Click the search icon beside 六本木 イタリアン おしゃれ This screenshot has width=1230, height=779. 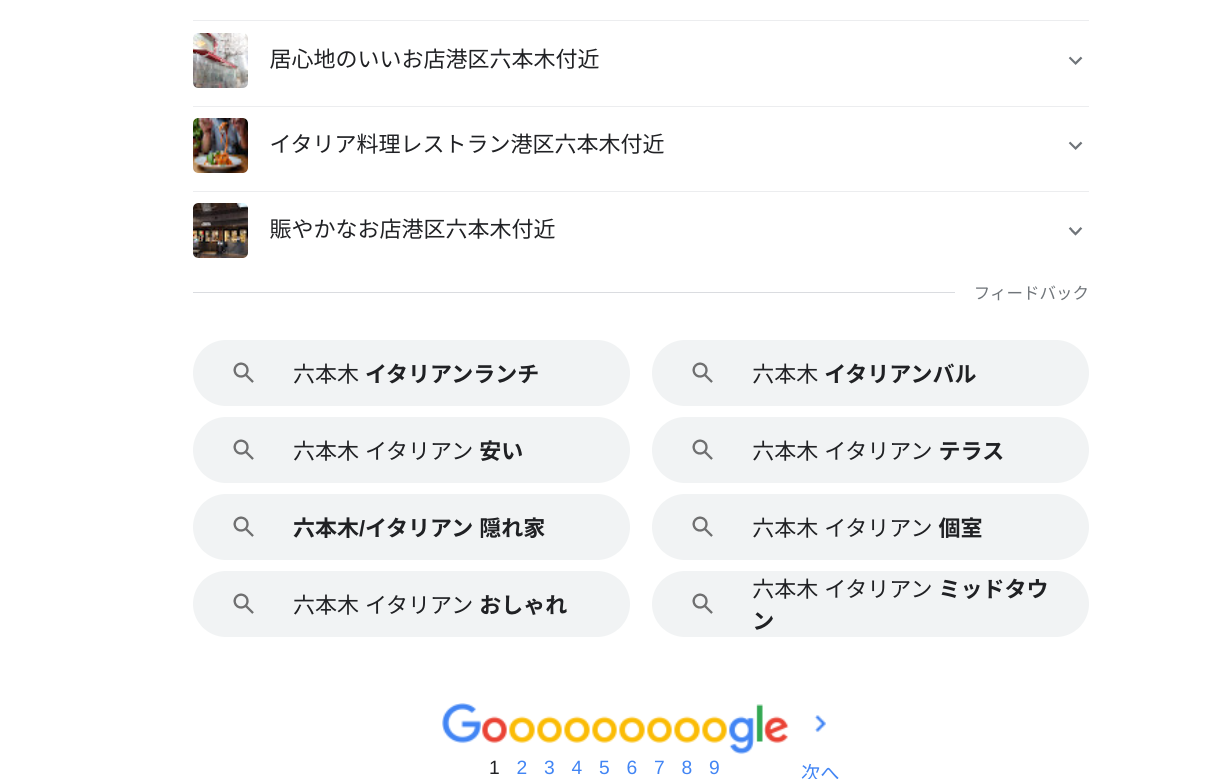click(244, 604)
